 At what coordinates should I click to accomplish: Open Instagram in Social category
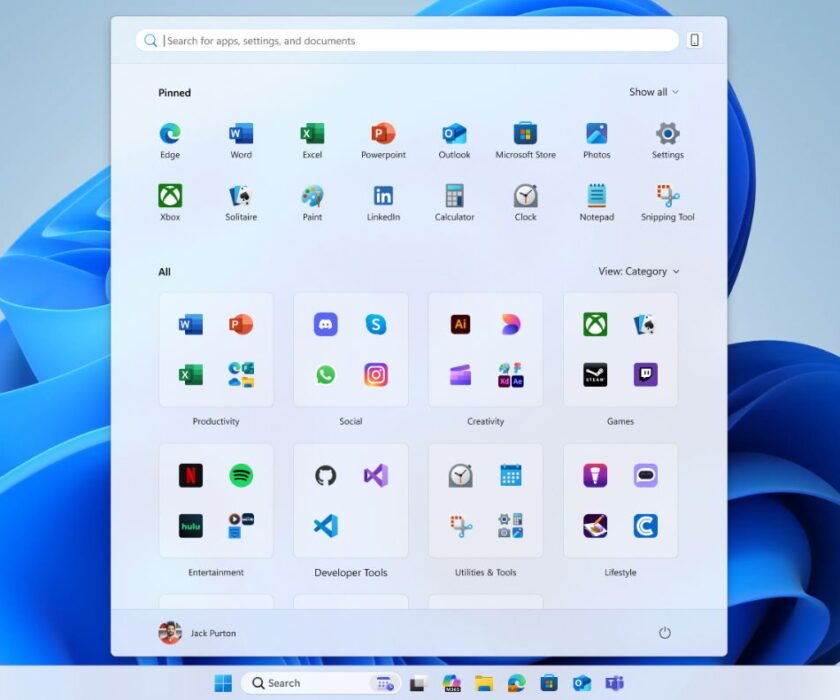pyautogui.click(x=376, y=374)
